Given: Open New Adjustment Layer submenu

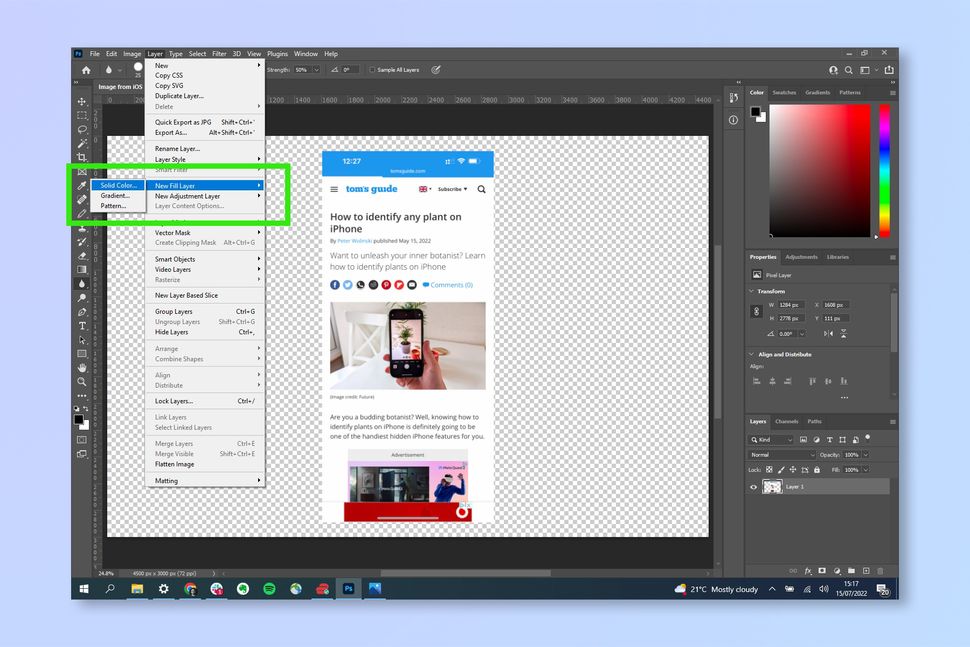Looking at the screenshot, I should (x=205, y=196).
